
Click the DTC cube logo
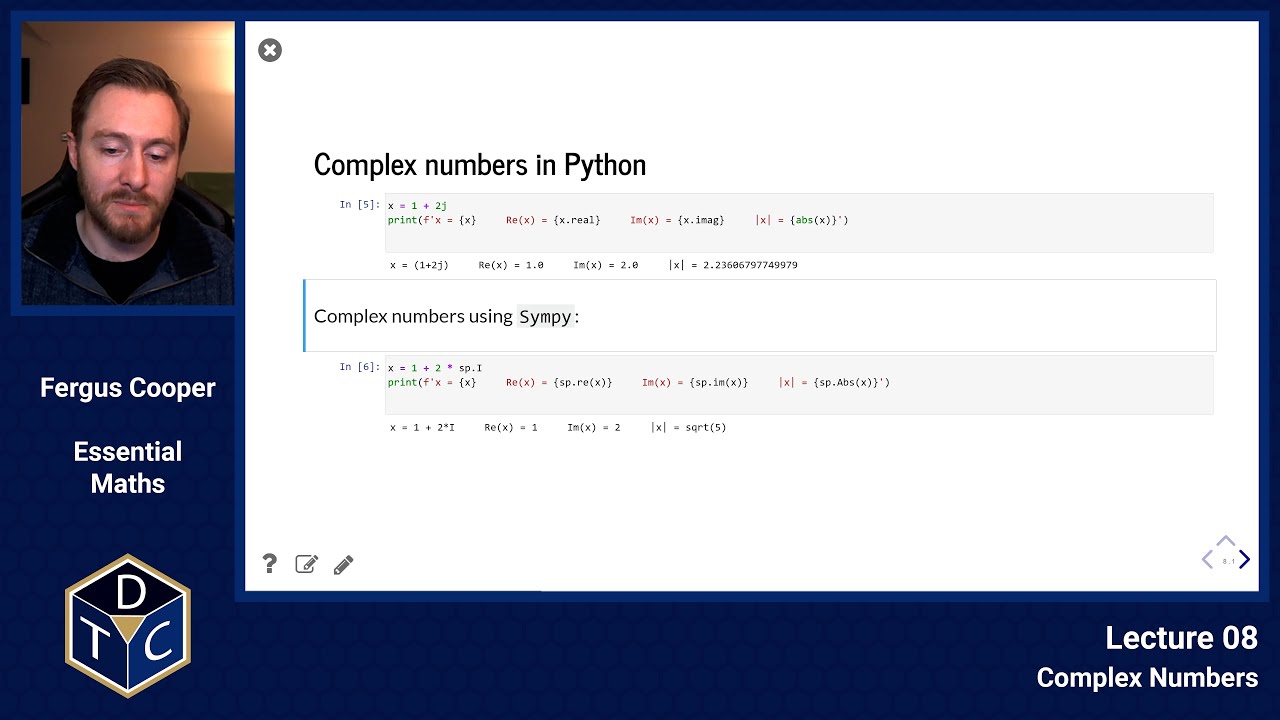(128, 625)
